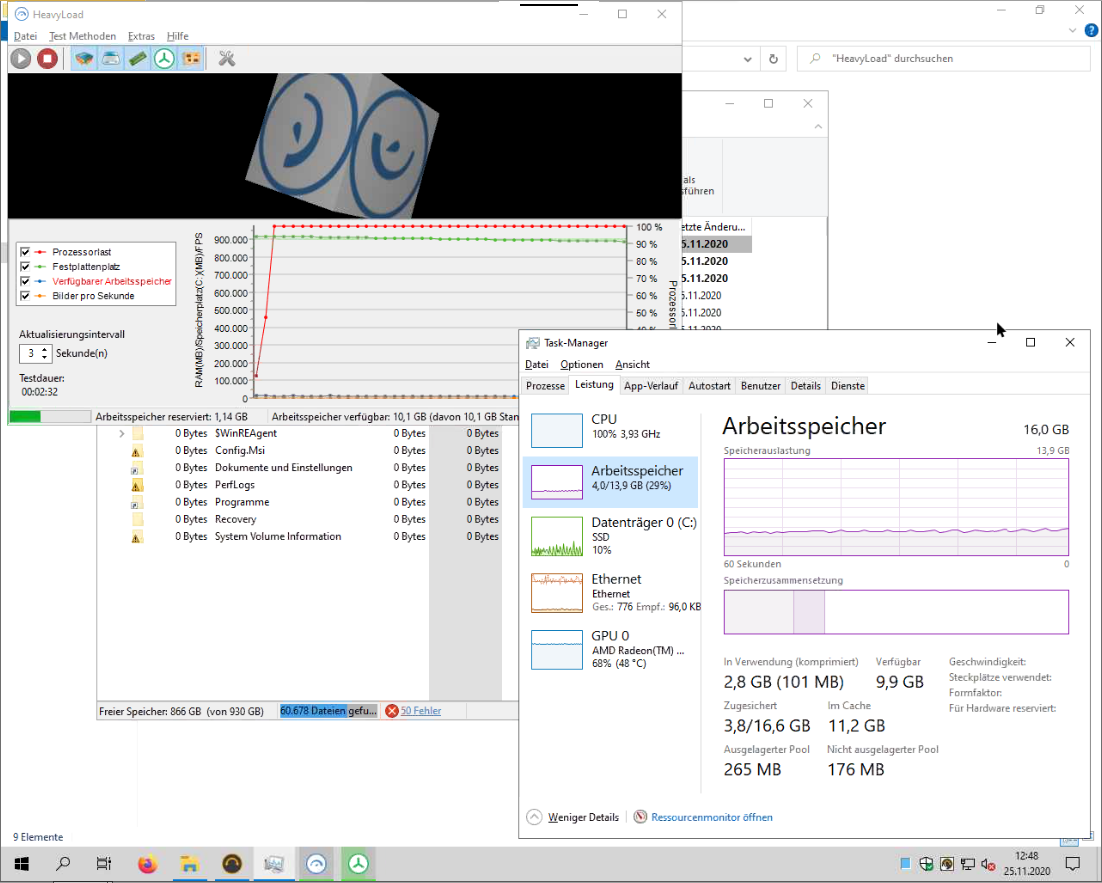Open the Ressourcenmonitor öffnen link
1102x883 pixels.
click(711, 817)
